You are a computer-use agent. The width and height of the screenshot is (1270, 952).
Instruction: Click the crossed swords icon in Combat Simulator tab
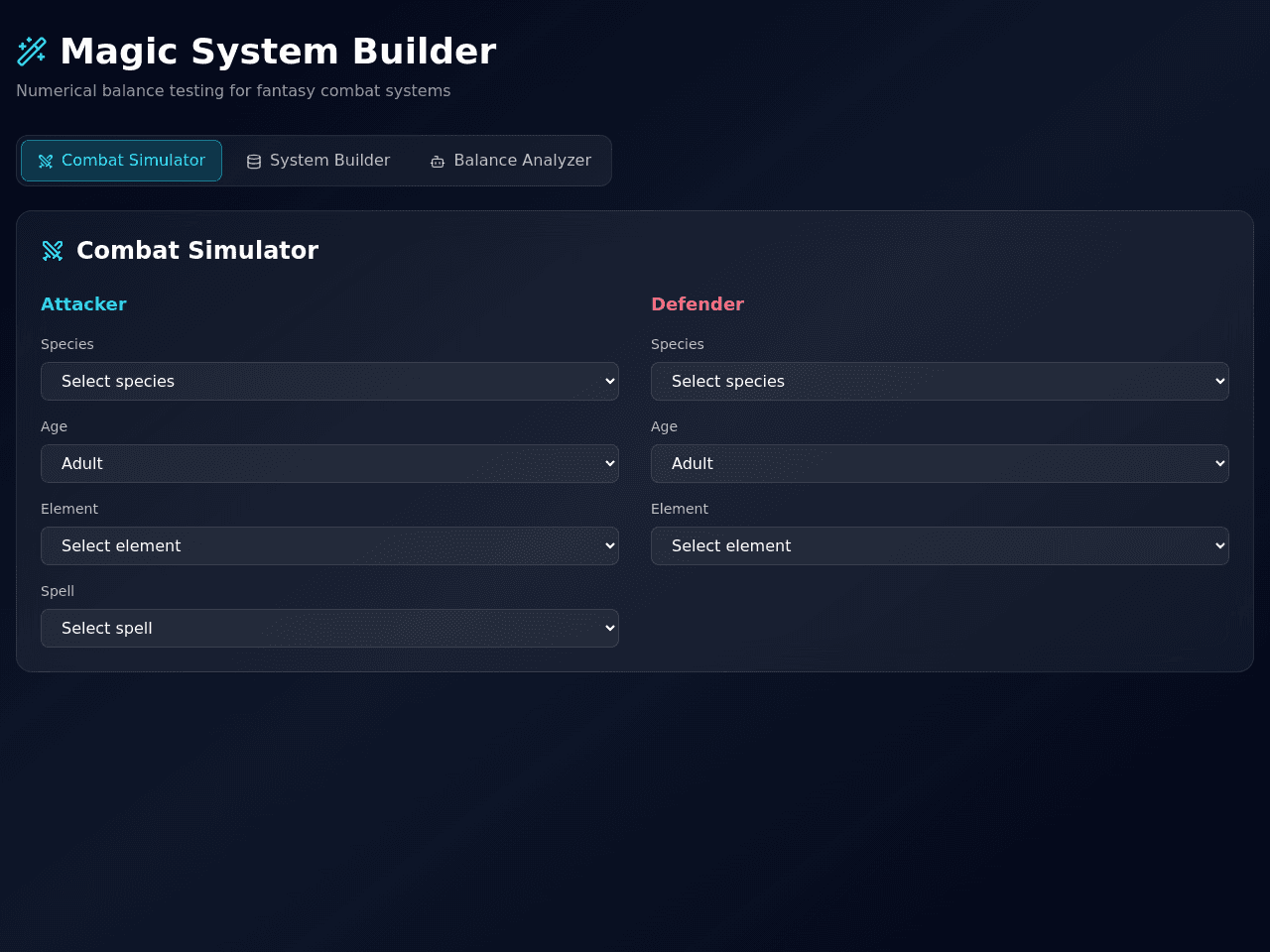46,162
